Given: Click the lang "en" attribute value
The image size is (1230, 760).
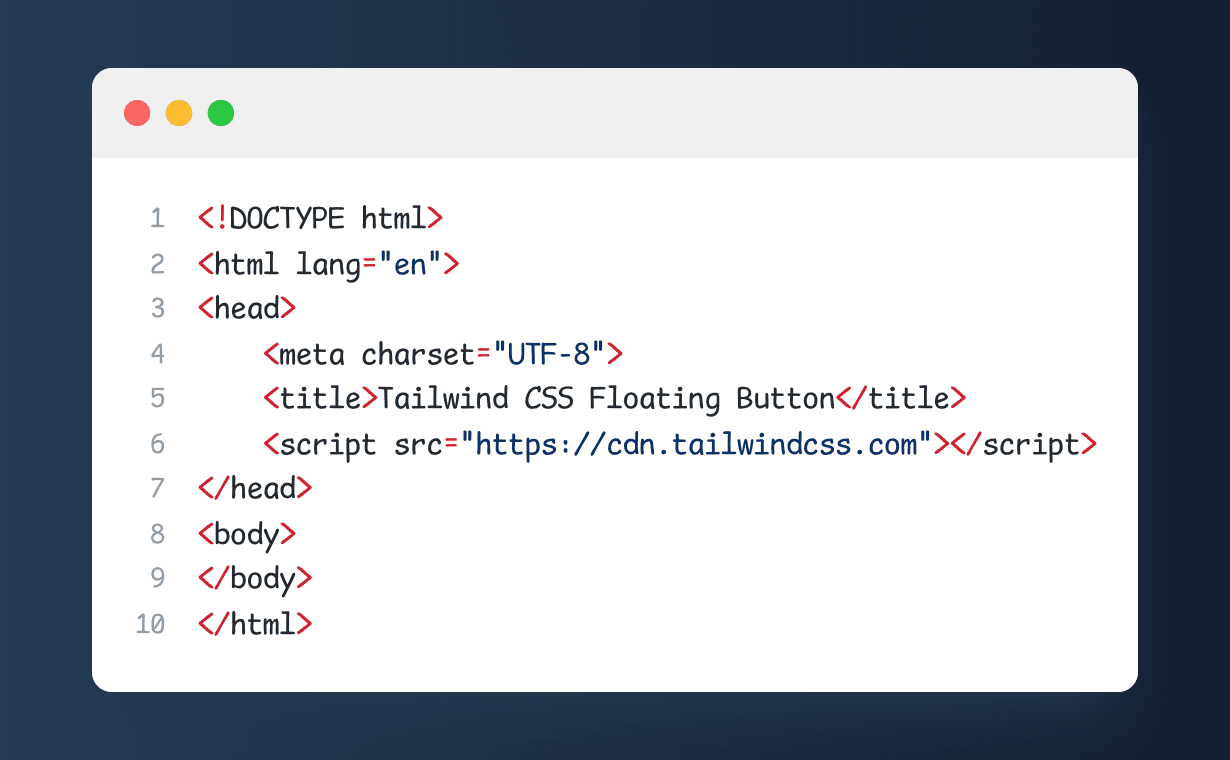Looking at the screenshot, I should [x=410, y=264].
